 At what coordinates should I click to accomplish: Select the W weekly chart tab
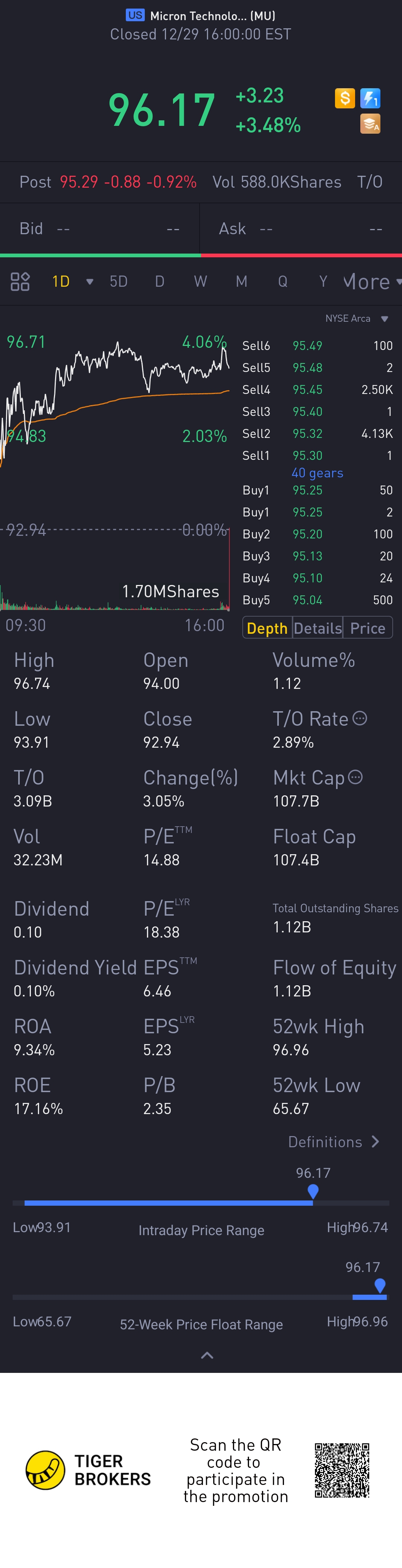tap(200, 281)
